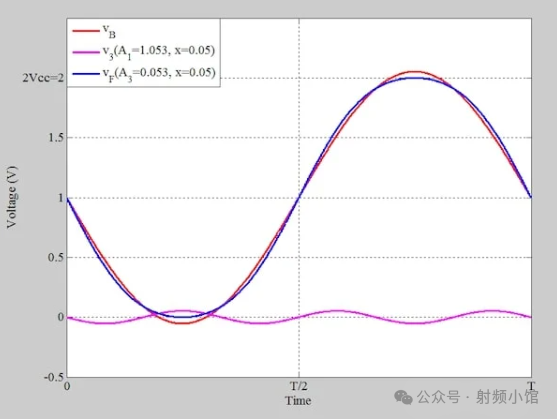Select the vB legend label

click(109, 31)
